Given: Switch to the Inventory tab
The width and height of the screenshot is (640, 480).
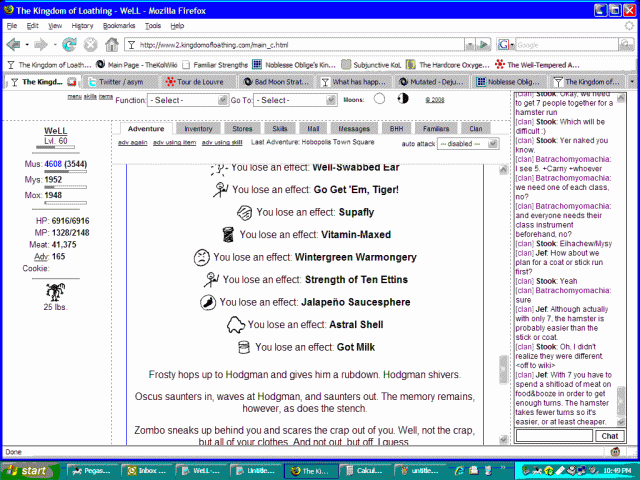Looking at the screenshot, I should (198, 128).
